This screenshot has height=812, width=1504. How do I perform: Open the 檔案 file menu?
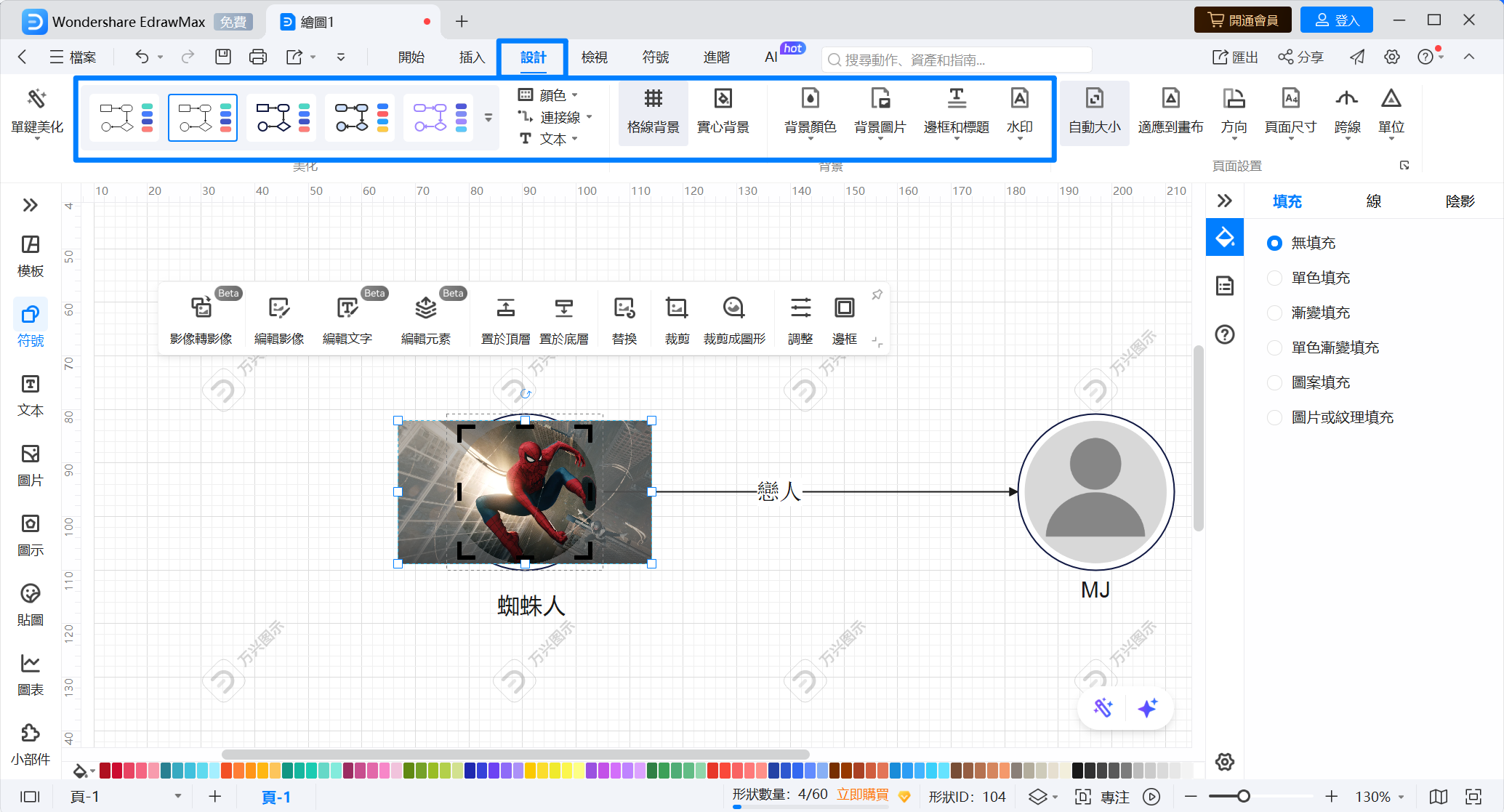73,57
